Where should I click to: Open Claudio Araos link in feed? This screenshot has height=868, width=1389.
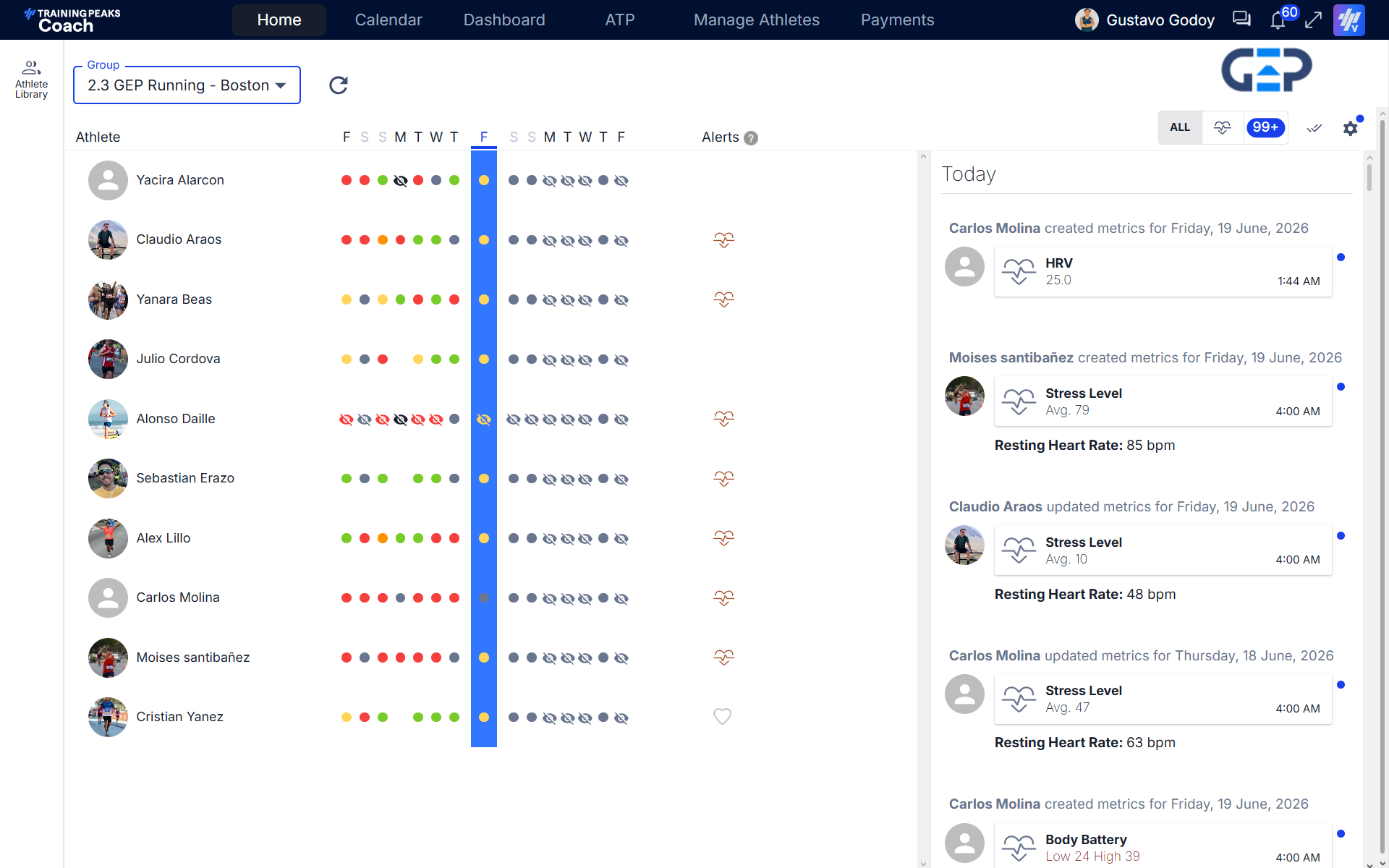995,506
